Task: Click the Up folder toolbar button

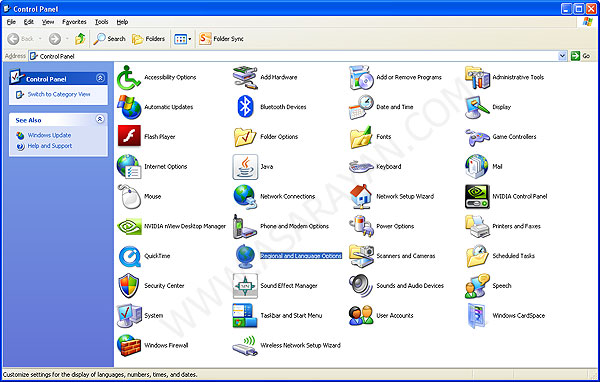Action: (x=80, y=39)
